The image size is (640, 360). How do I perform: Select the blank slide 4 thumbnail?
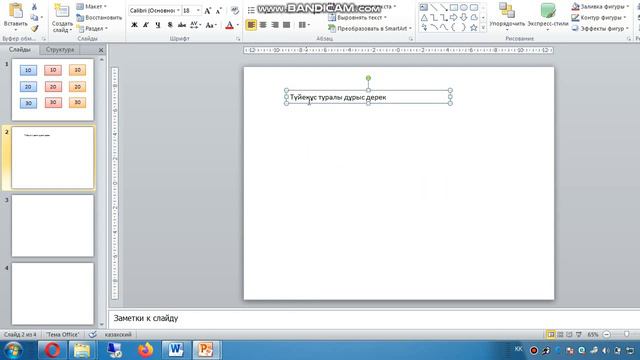point(53,293)
